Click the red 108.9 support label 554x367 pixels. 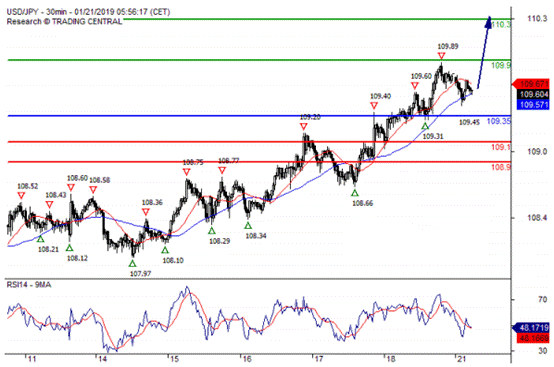(x=501, y=167)
